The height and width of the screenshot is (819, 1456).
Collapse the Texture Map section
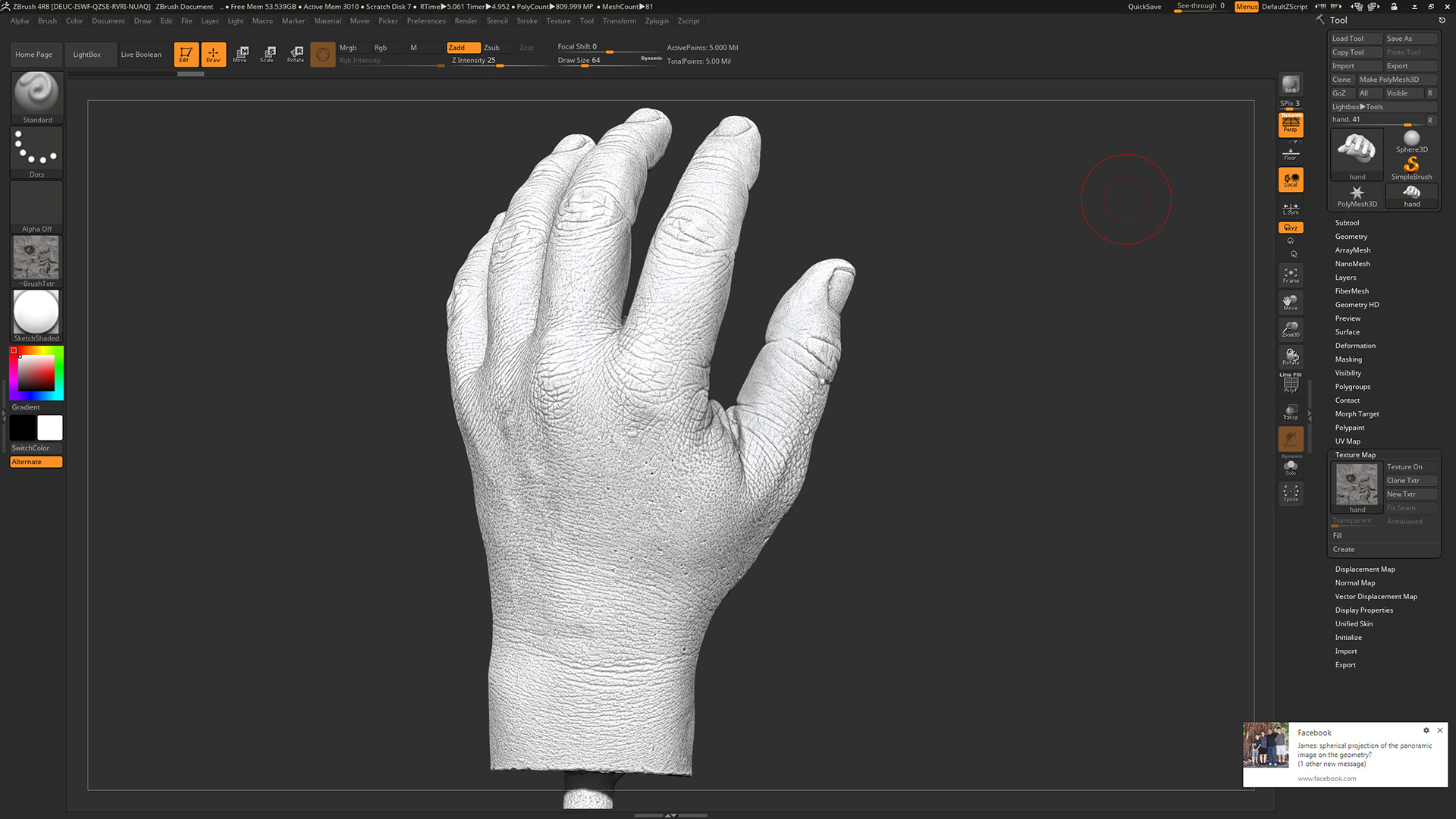coord(1354,455)
